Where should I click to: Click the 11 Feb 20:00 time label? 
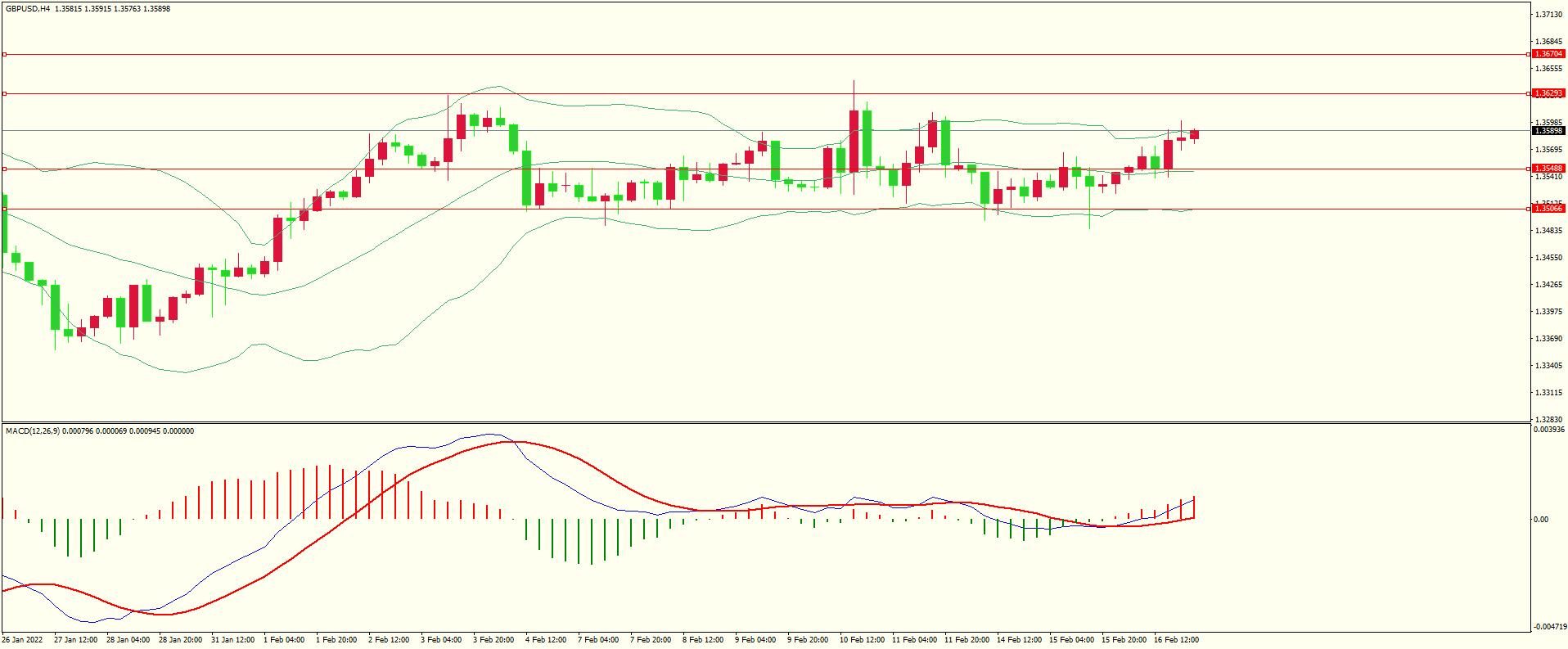click(966, 640)
